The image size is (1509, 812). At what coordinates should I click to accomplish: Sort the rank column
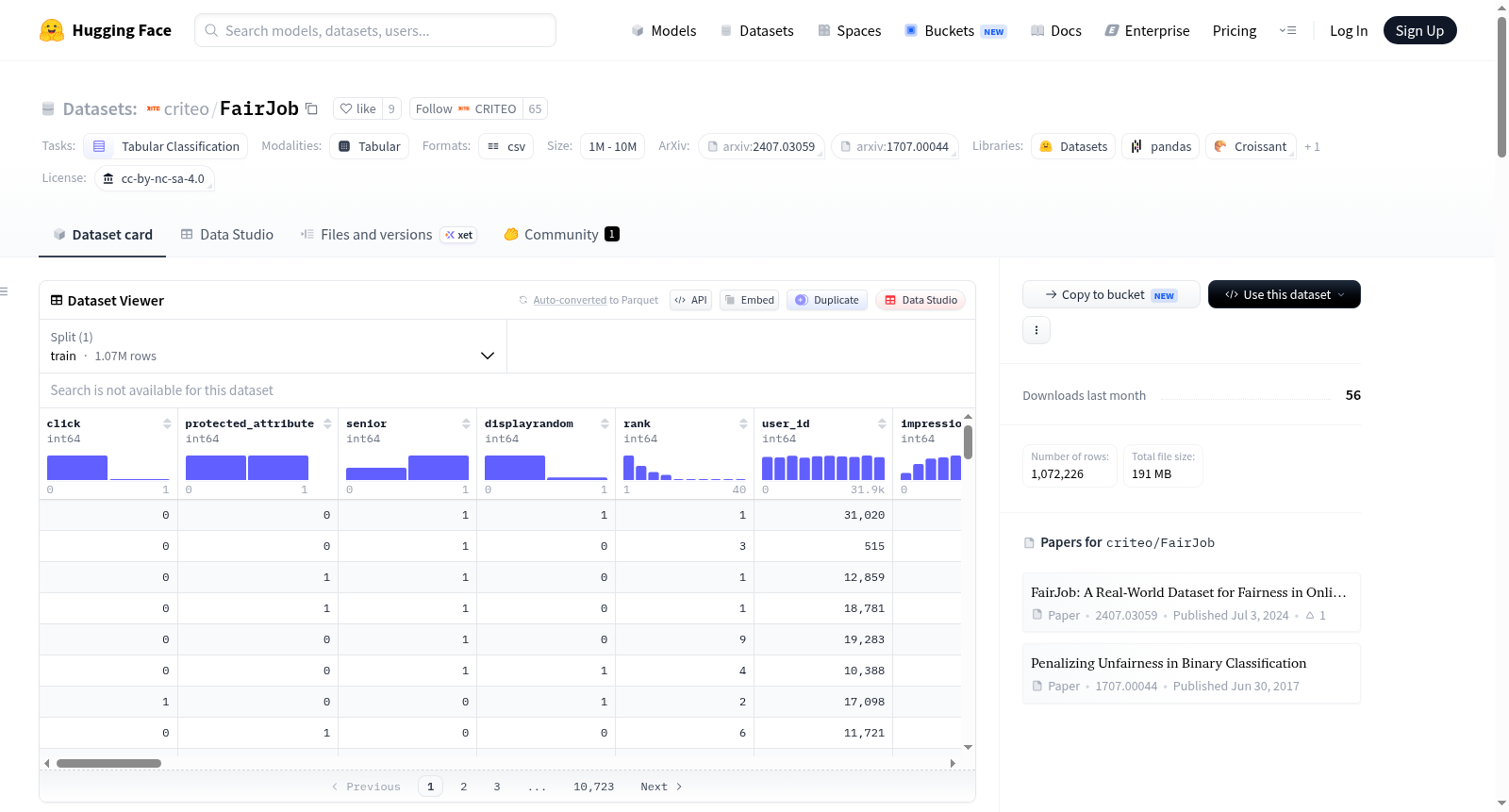point(743,423)
